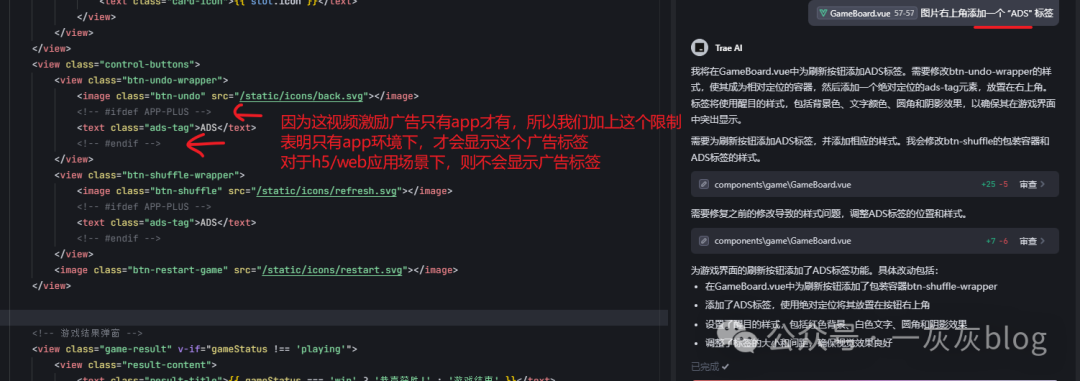Click the "btn-restart-game" class name in code
Image resolution: width=1080 pixels, height=381 pixels.
coord(178,270)
